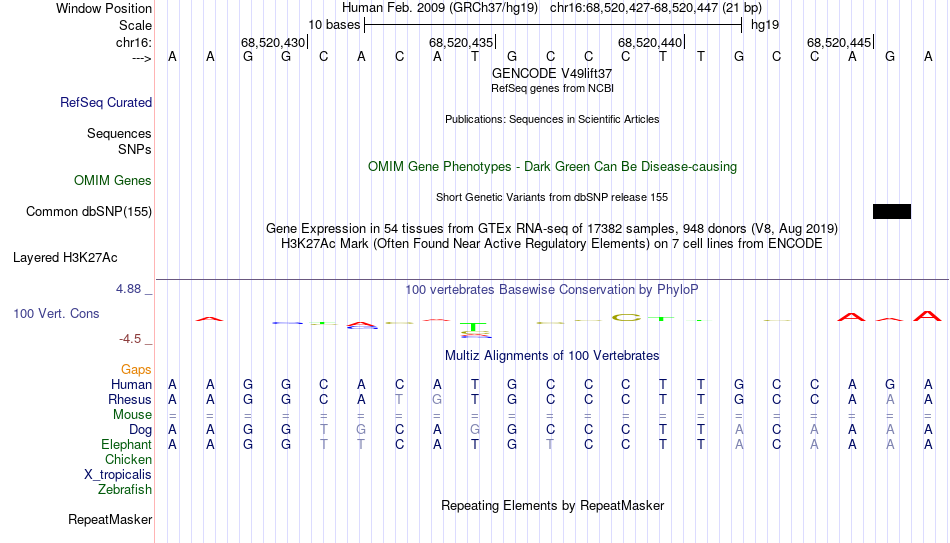
Task: Click Repeating Elements by RepeatMasker title
Action: (x=552, y=505)
